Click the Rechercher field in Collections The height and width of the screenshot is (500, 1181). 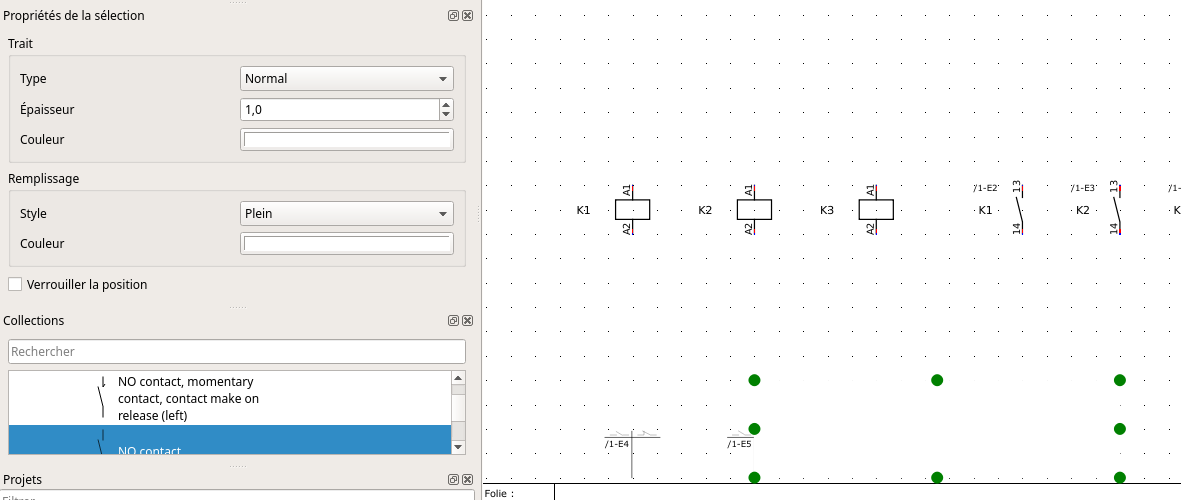coord(237,352)
